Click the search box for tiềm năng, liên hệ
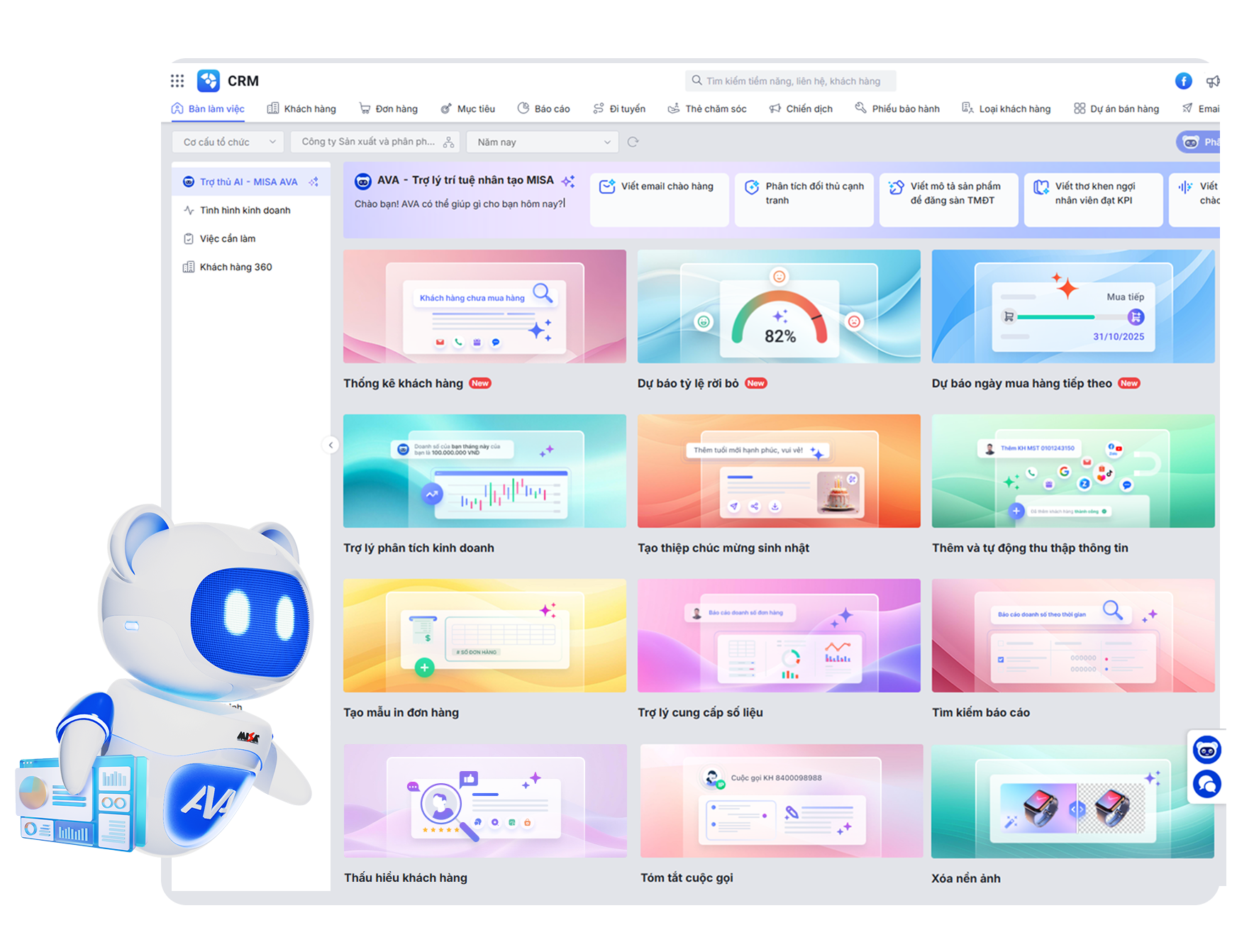This screenshot has height=952, width=1254. click(792, 81)
